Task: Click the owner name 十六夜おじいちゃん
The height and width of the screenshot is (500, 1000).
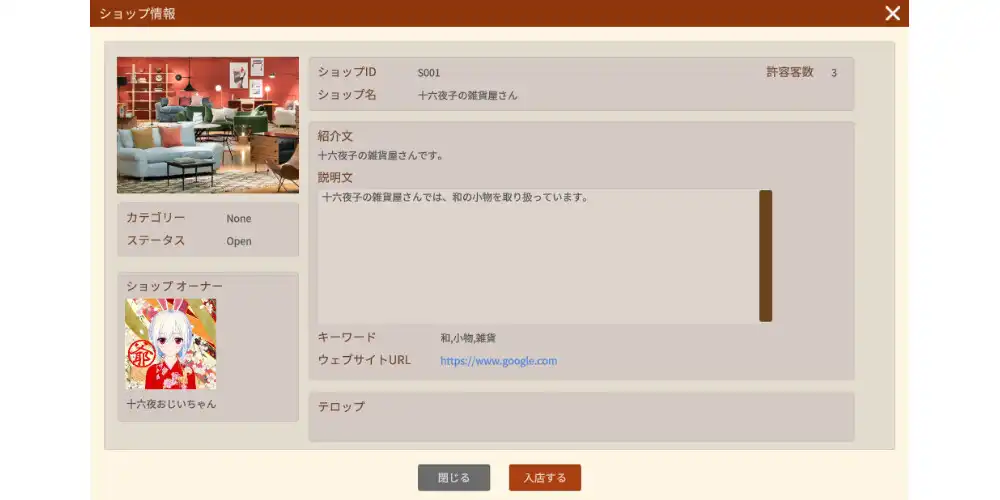Action: (x=171, y=404)
